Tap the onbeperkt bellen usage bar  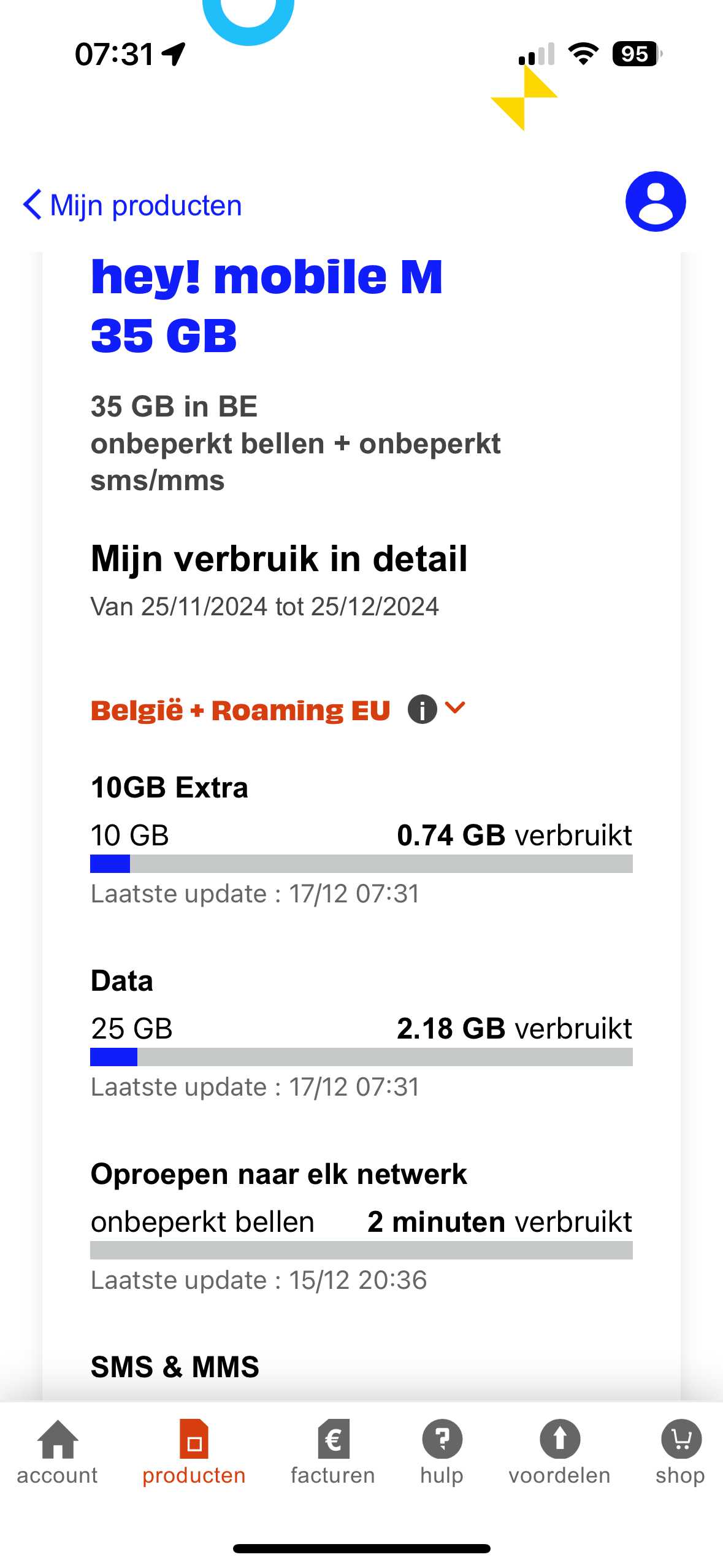tap(361, 1250)
